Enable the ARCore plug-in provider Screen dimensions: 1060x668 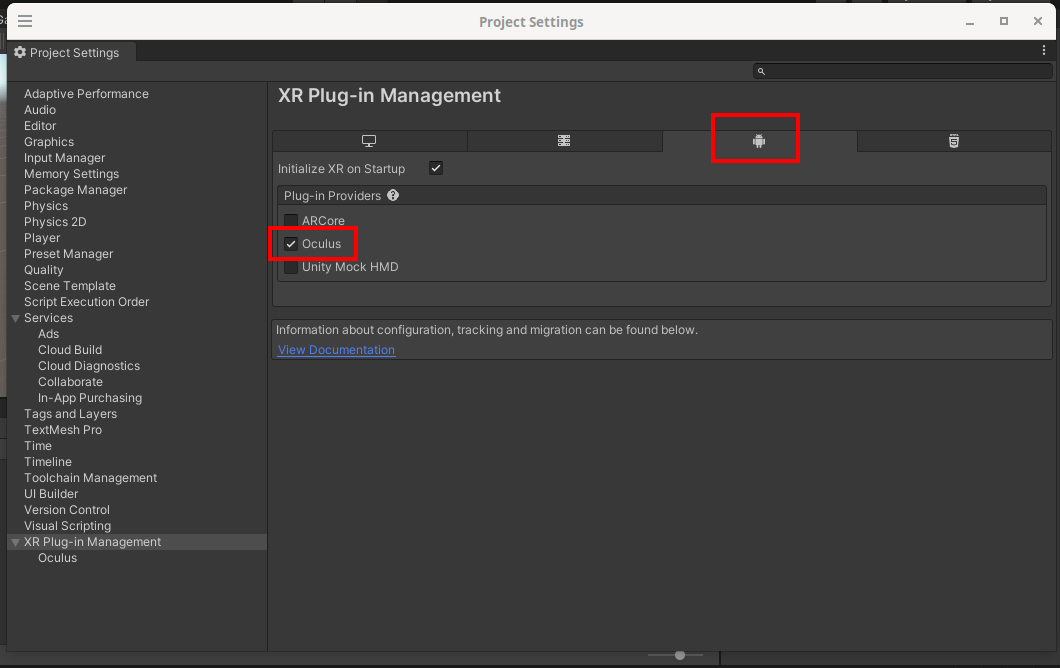(x=291, y=221)
